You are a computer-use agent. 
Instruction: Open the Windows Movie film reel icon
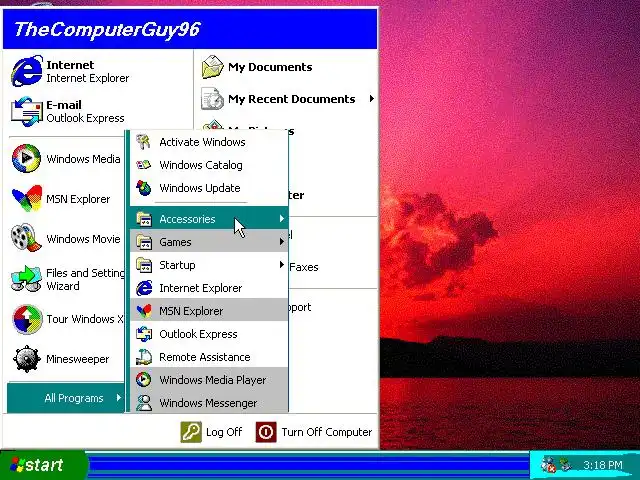click(26, 238)
